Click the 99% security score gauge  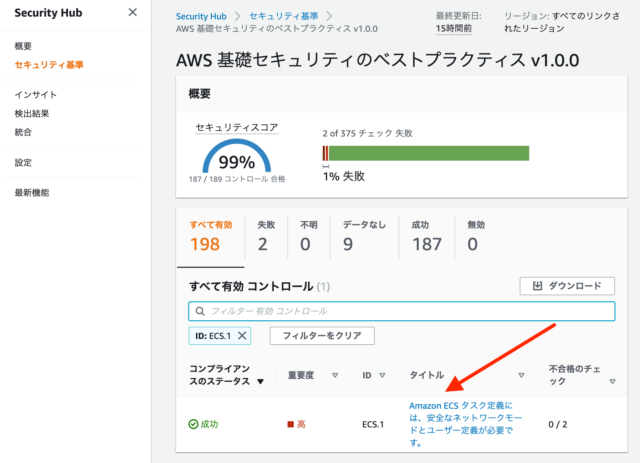pos(237,156)
